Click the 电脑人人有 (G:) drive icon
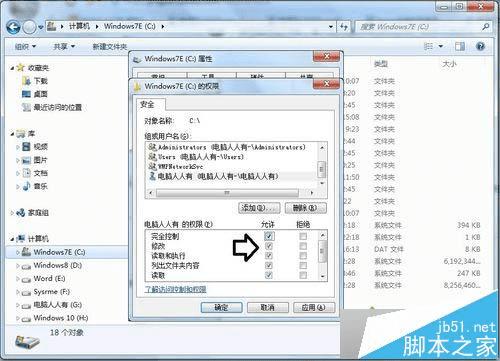 point(26,305)
